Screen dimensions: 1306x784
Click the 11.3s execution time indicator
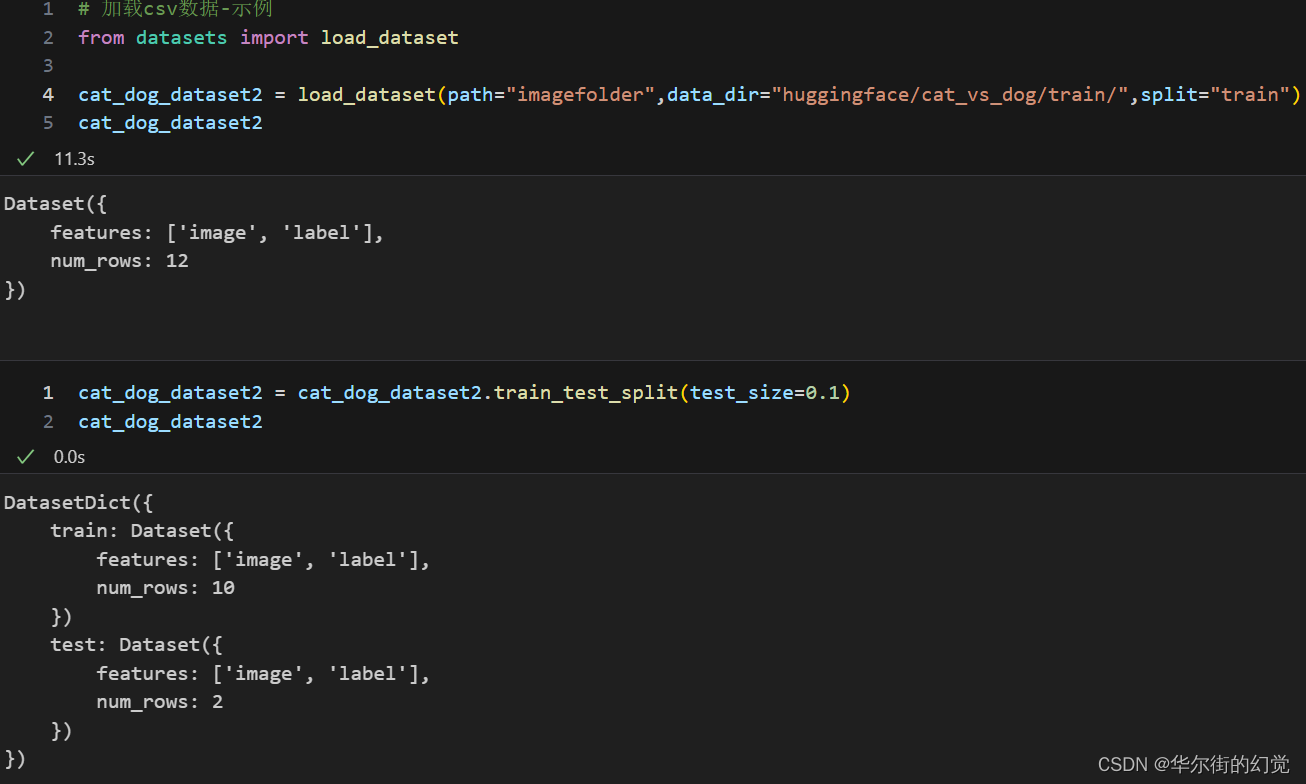(74, 158)
